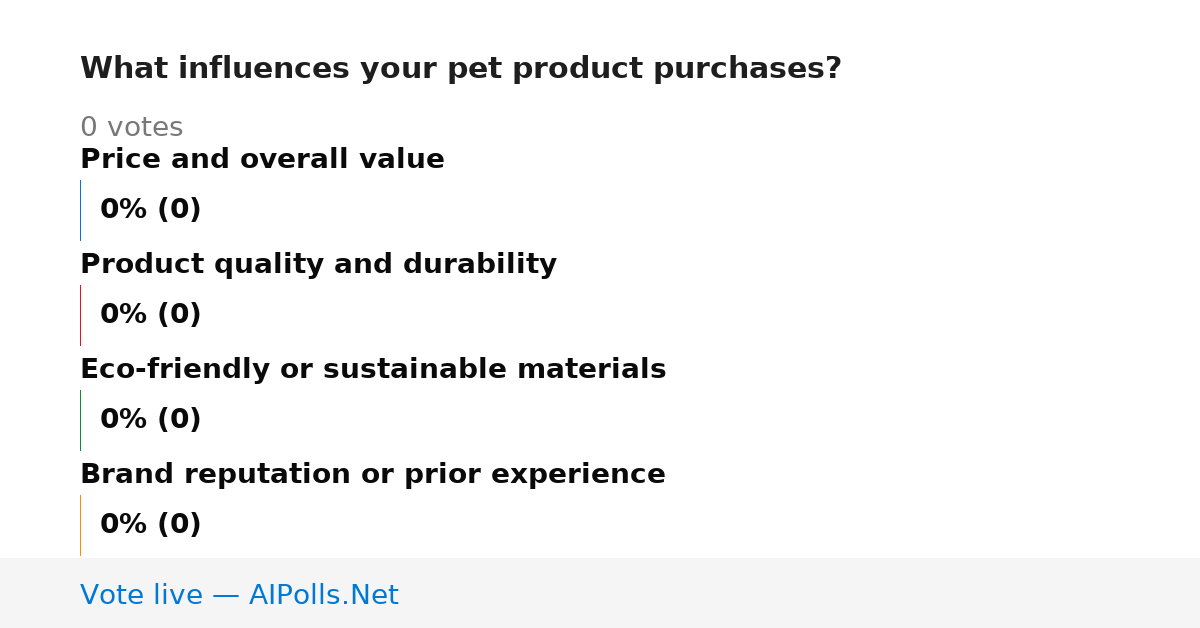Click the orange bar under Brand reputation

pyautogui.click(x=80, y=525)
